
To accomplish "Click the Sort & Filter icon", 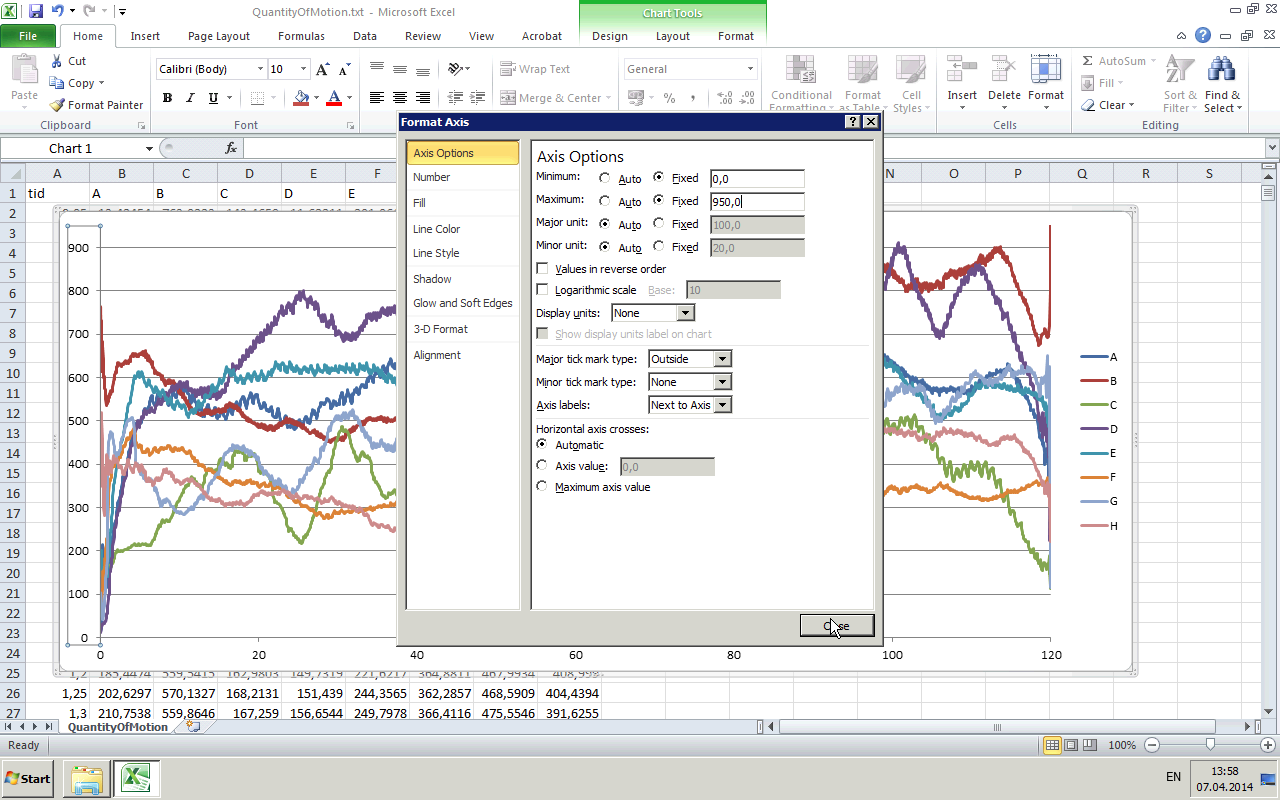I will click(1180, 69).
